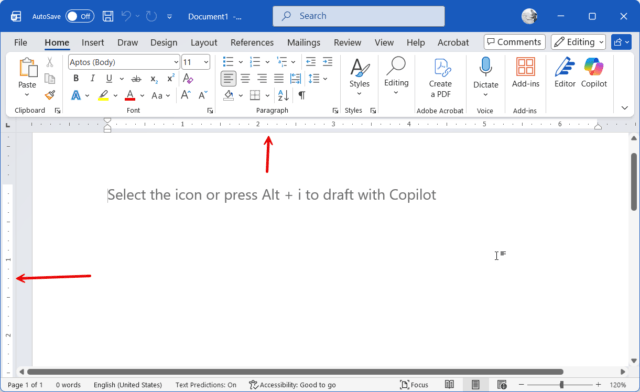This screenshot has width=640, height=392.
Task: Toggle show paragraph marks
Action: pos(302,95)
